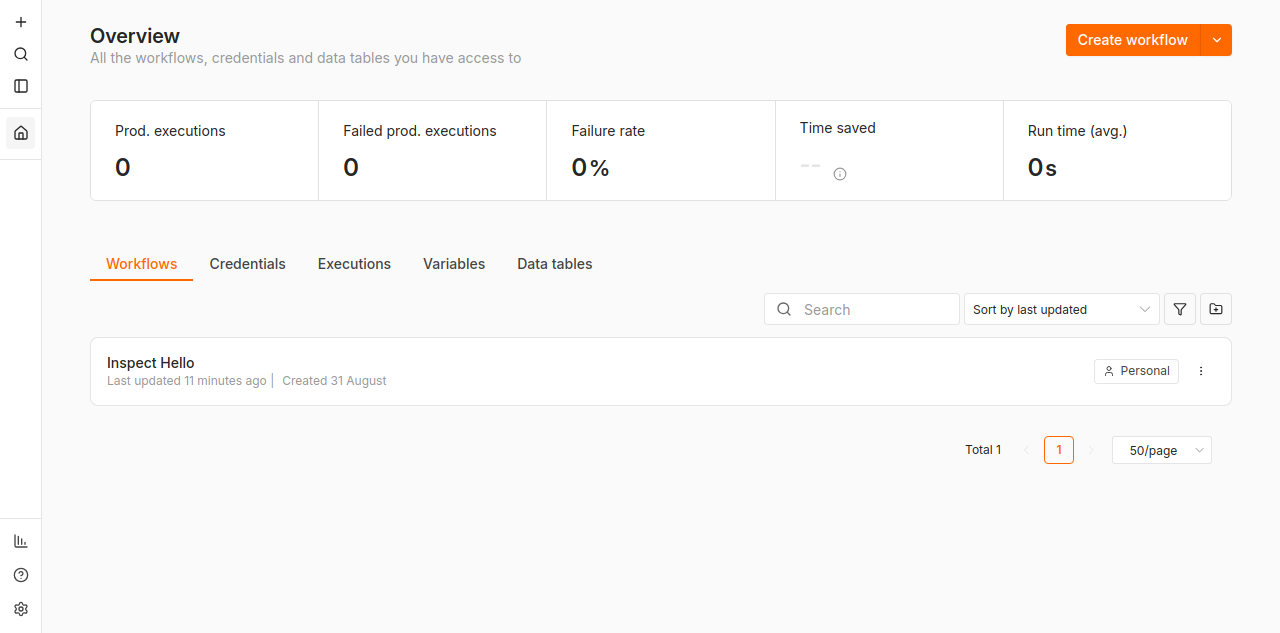This screenshot has height=633, width=1280.
Task: Click the Failed prod. executions card
Action: [433, 150]
